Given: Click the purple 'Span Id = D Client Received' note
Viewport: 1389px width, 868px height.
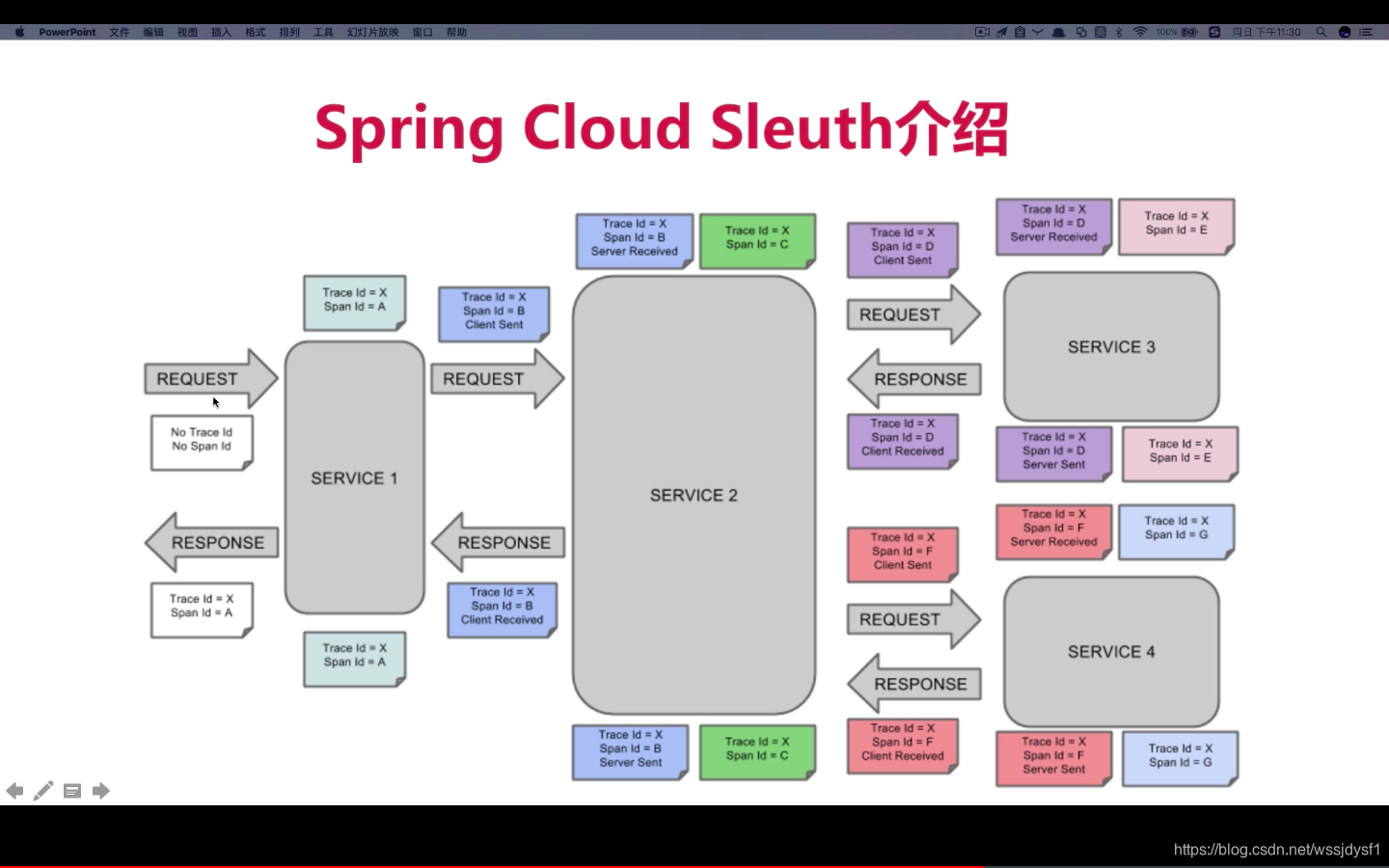Looking at the screenshot, I should (x=903, y=441).
